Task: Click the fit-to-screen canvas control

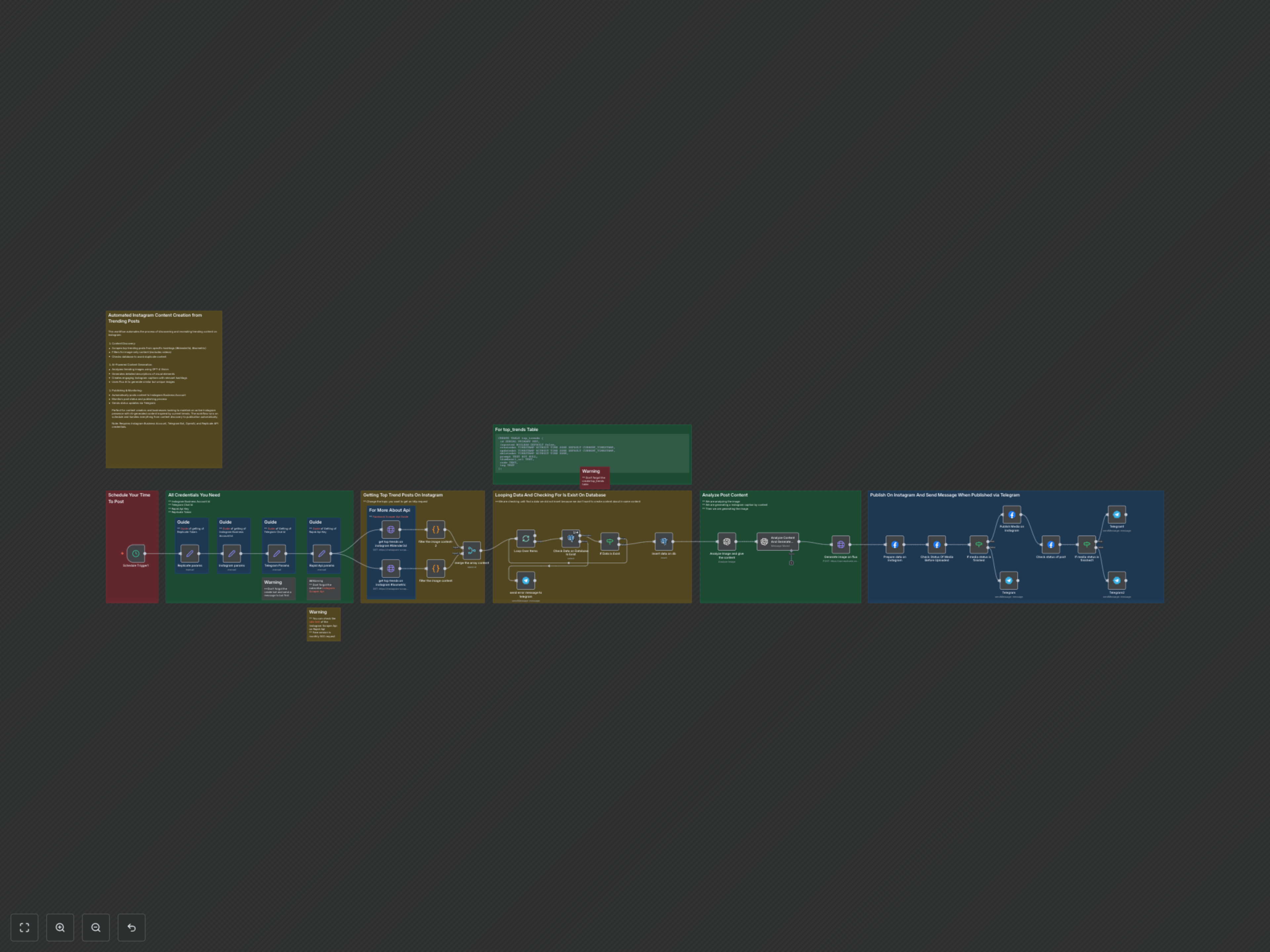Action: pos(24,927)
